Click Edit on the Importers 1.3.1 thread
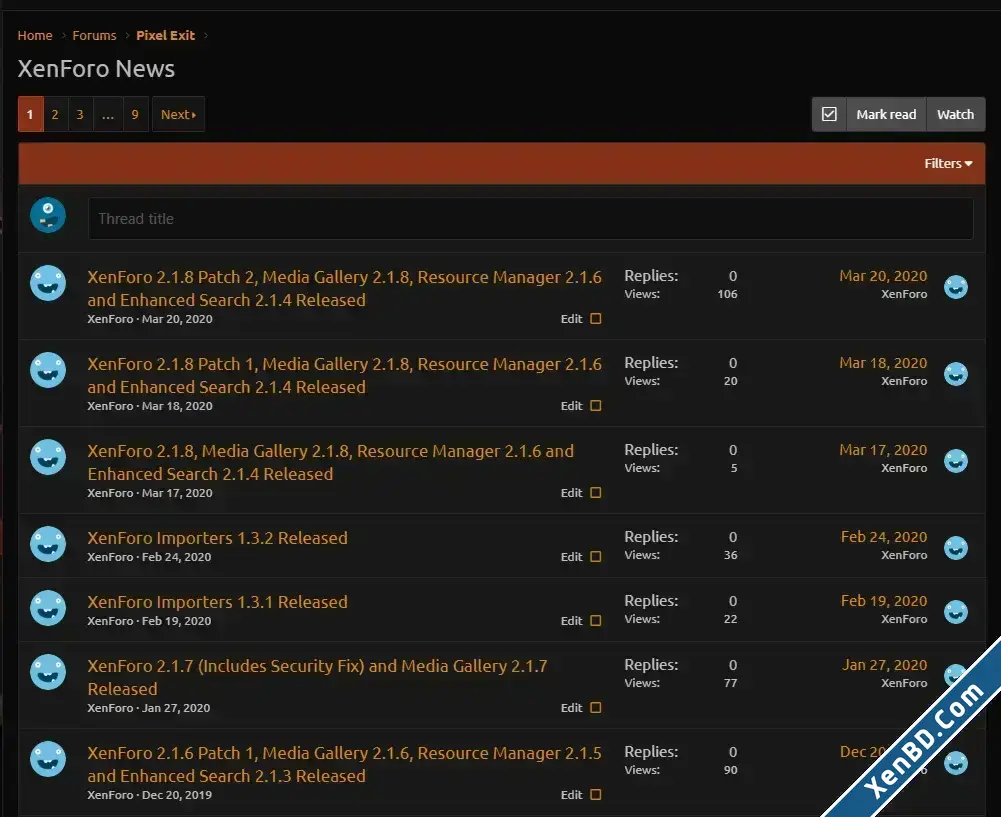Screen dimensions: 1001x817 (x=571, y=620)
